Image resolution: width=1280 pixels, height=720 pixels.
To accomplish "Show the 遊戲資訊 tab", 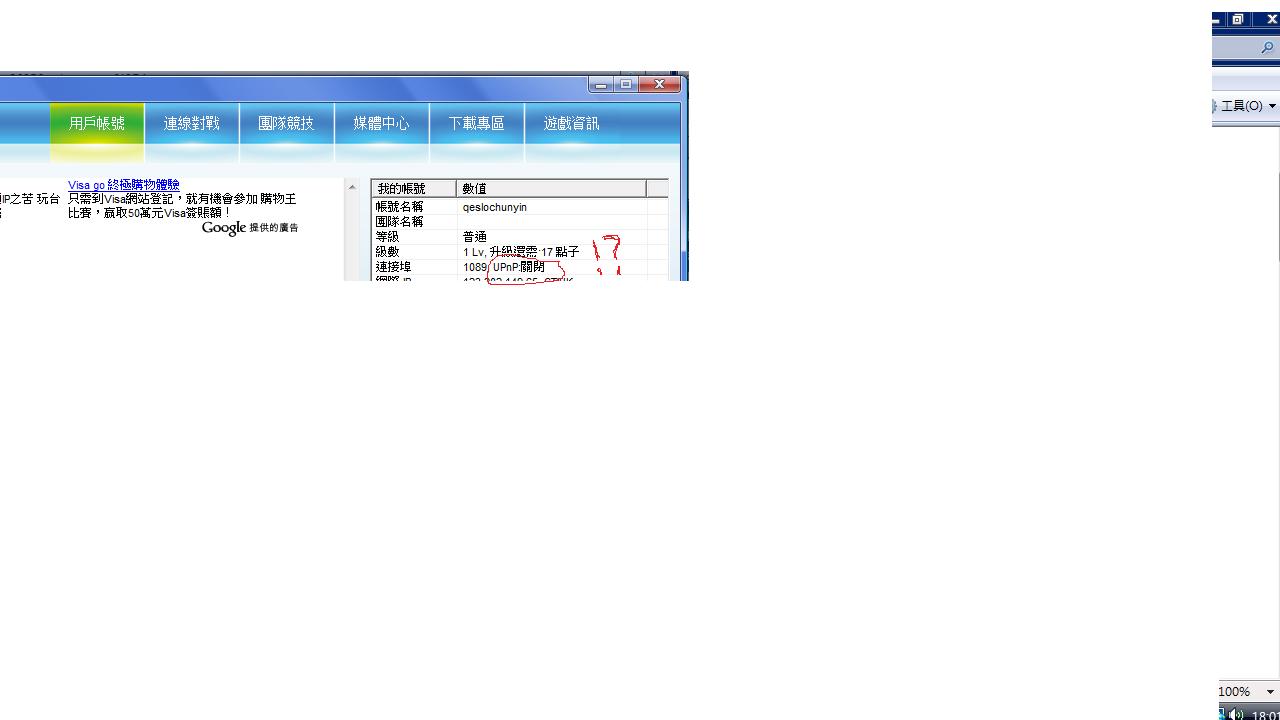I will pos(572,124).
